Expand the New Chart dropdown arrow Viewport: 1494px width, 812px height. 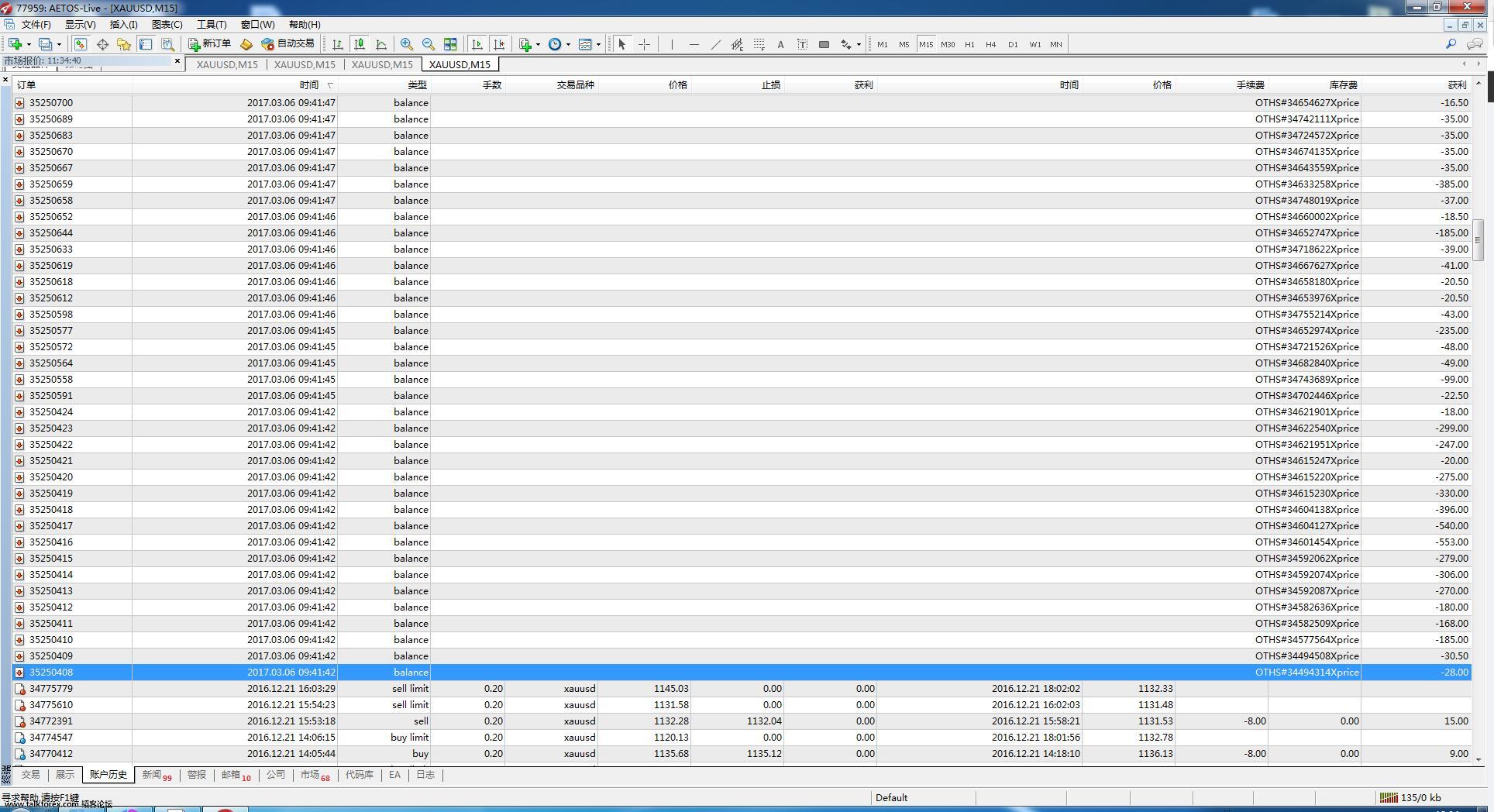point(29,44)
